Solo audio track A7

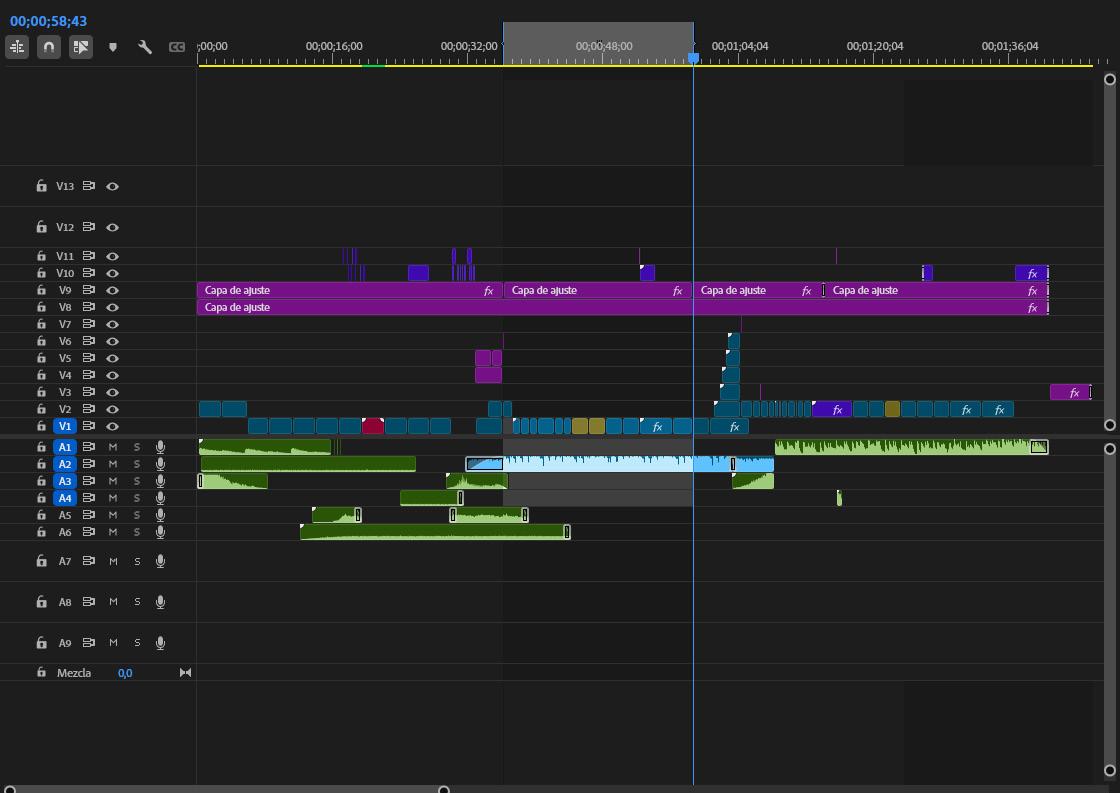(137, 562)
